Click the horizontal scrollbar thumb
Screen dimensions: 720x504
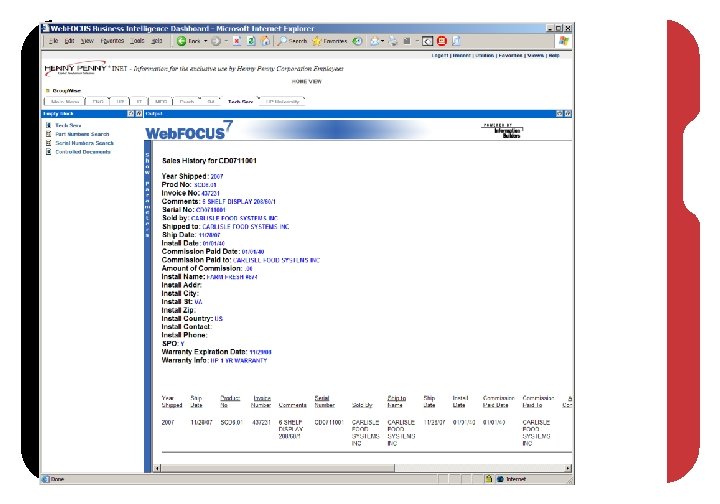click(278, 468)
